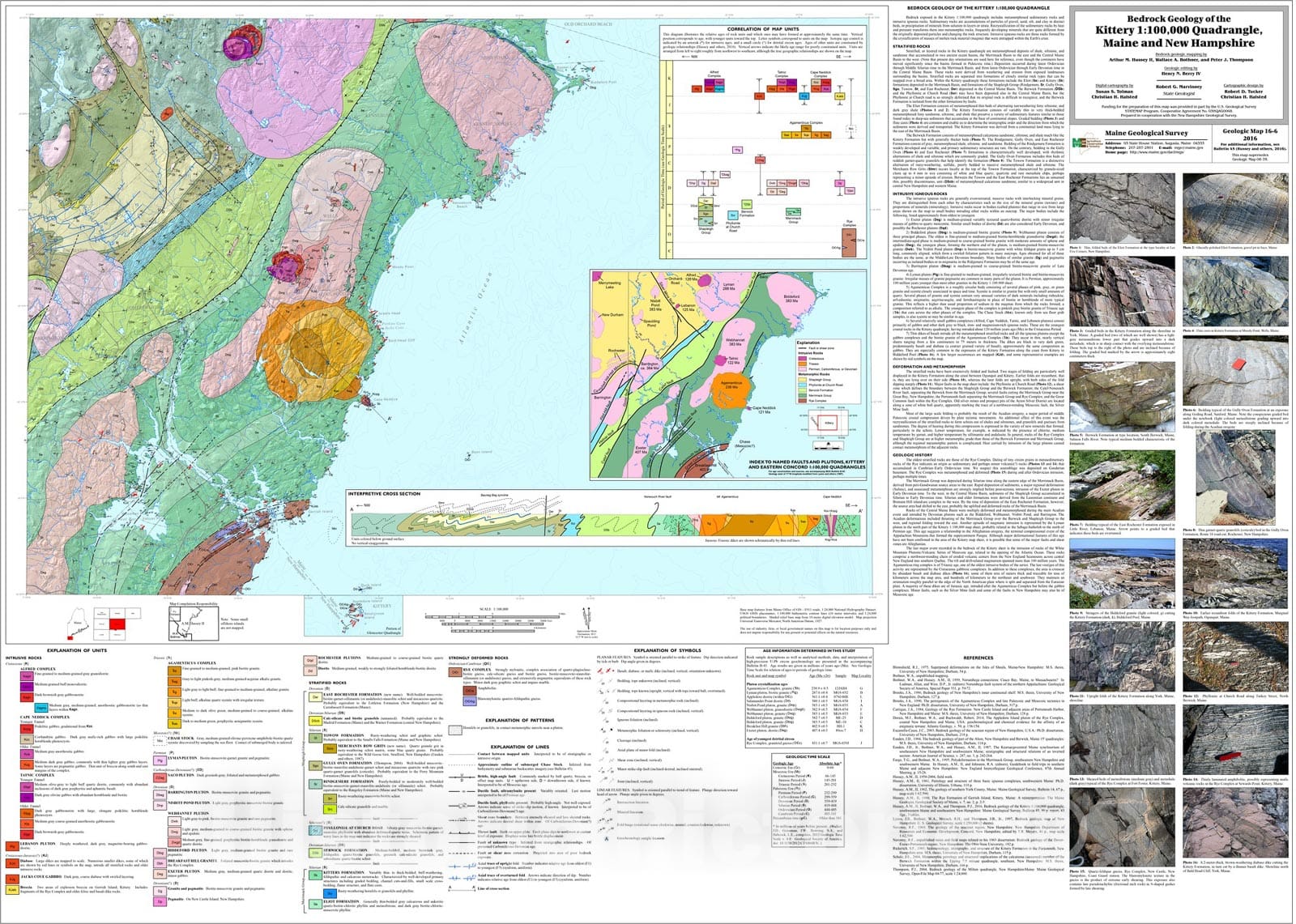
Task: Click the 'EXPLANATION OF UNITS' heading
Action: tap(77, 650)
